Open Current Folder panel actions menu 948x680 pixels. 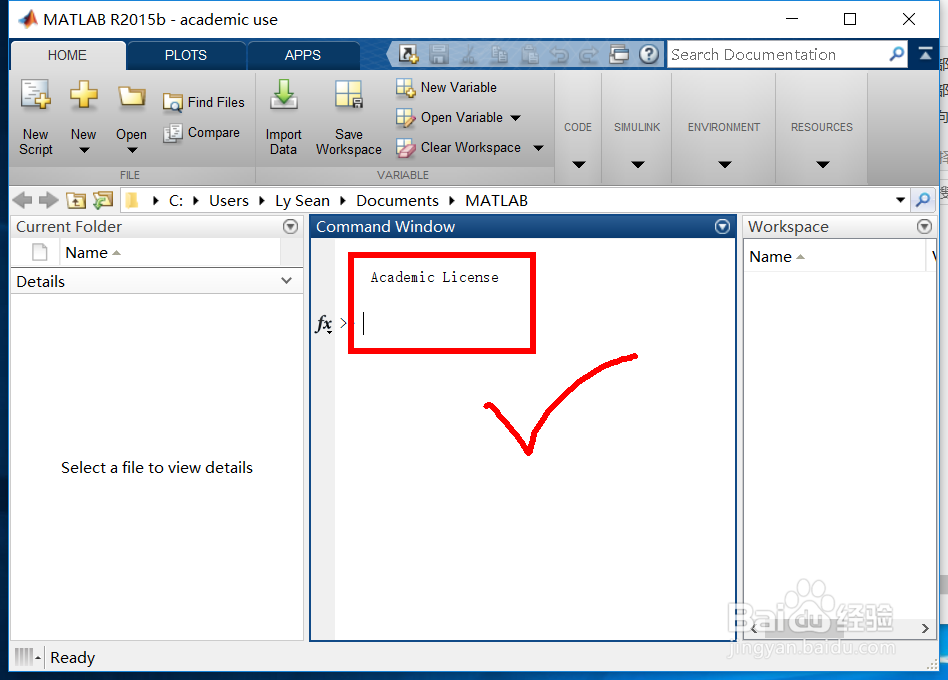pos(291,227)
